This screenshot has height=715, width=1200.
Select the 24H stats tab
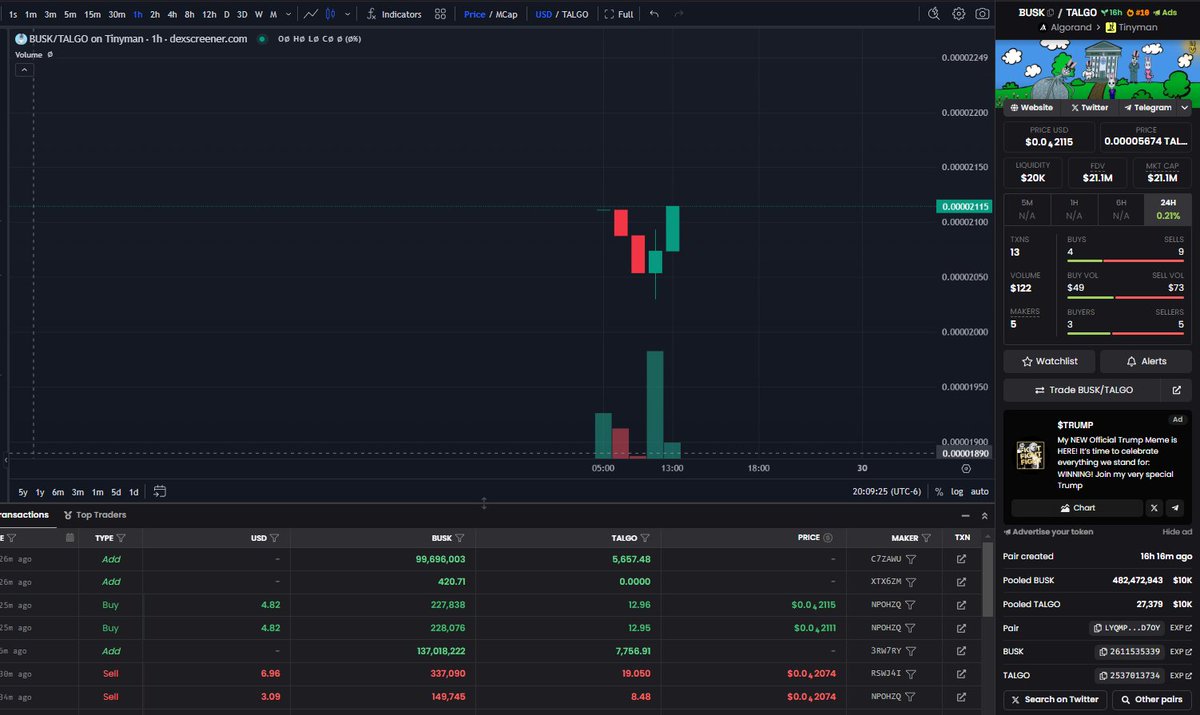click(1168, 208)
